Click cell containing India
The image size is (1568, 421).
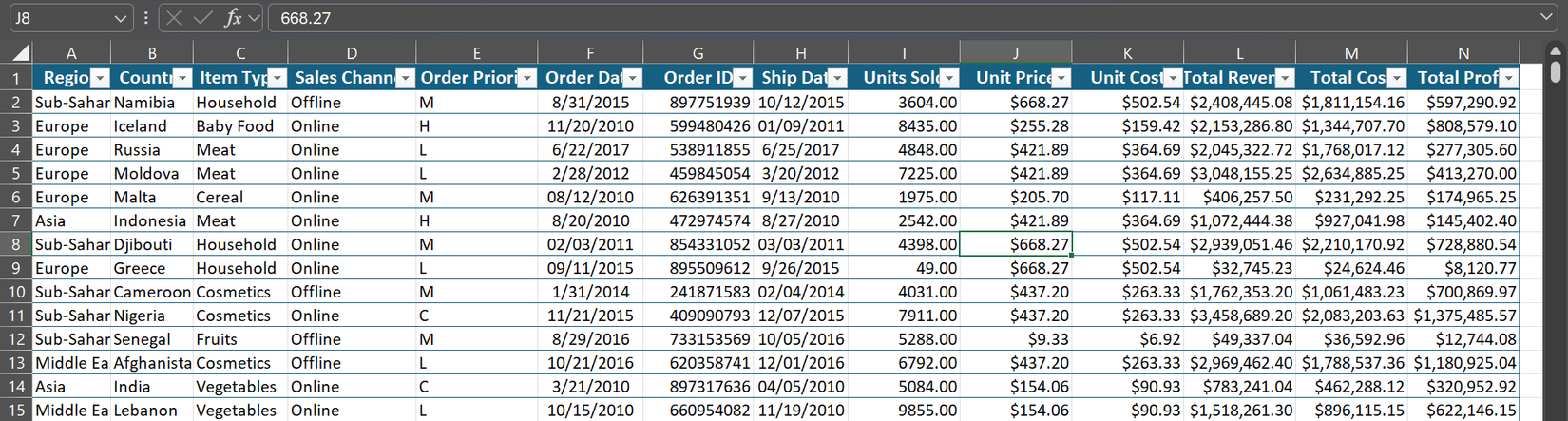[152, 387]
